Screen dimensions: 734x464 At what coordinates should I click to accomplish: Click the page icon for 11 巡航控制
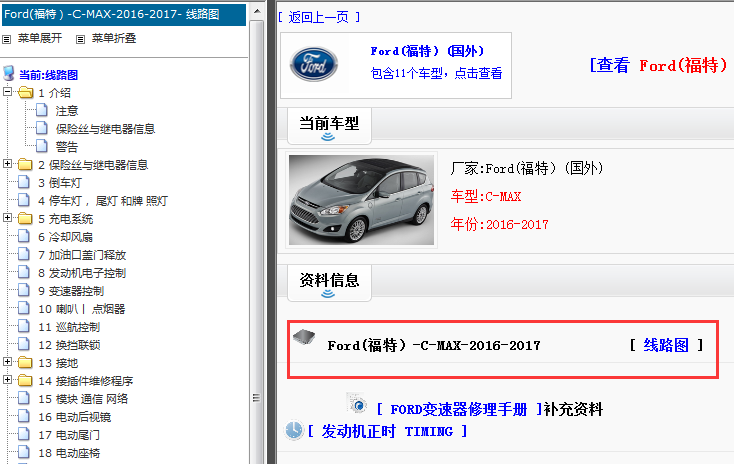[24, 327]
